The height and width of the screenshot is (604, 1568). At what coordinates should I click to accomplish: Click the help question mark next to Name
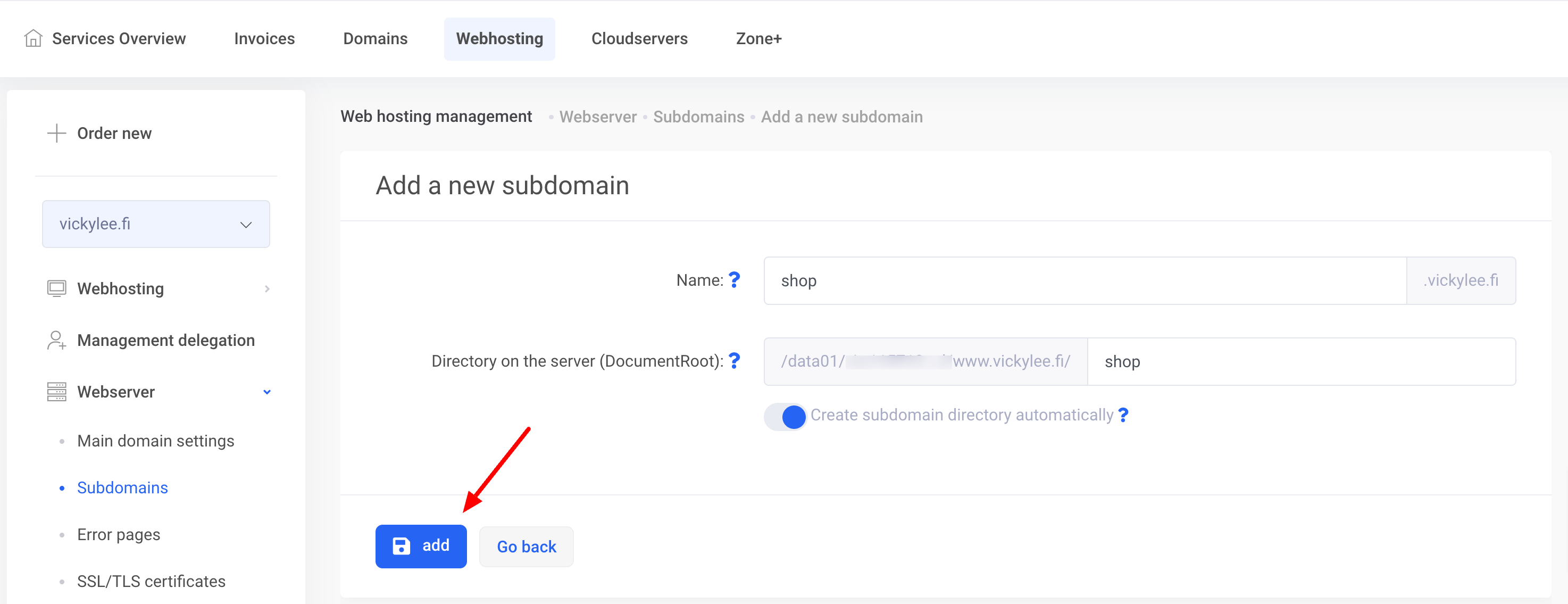735,279
